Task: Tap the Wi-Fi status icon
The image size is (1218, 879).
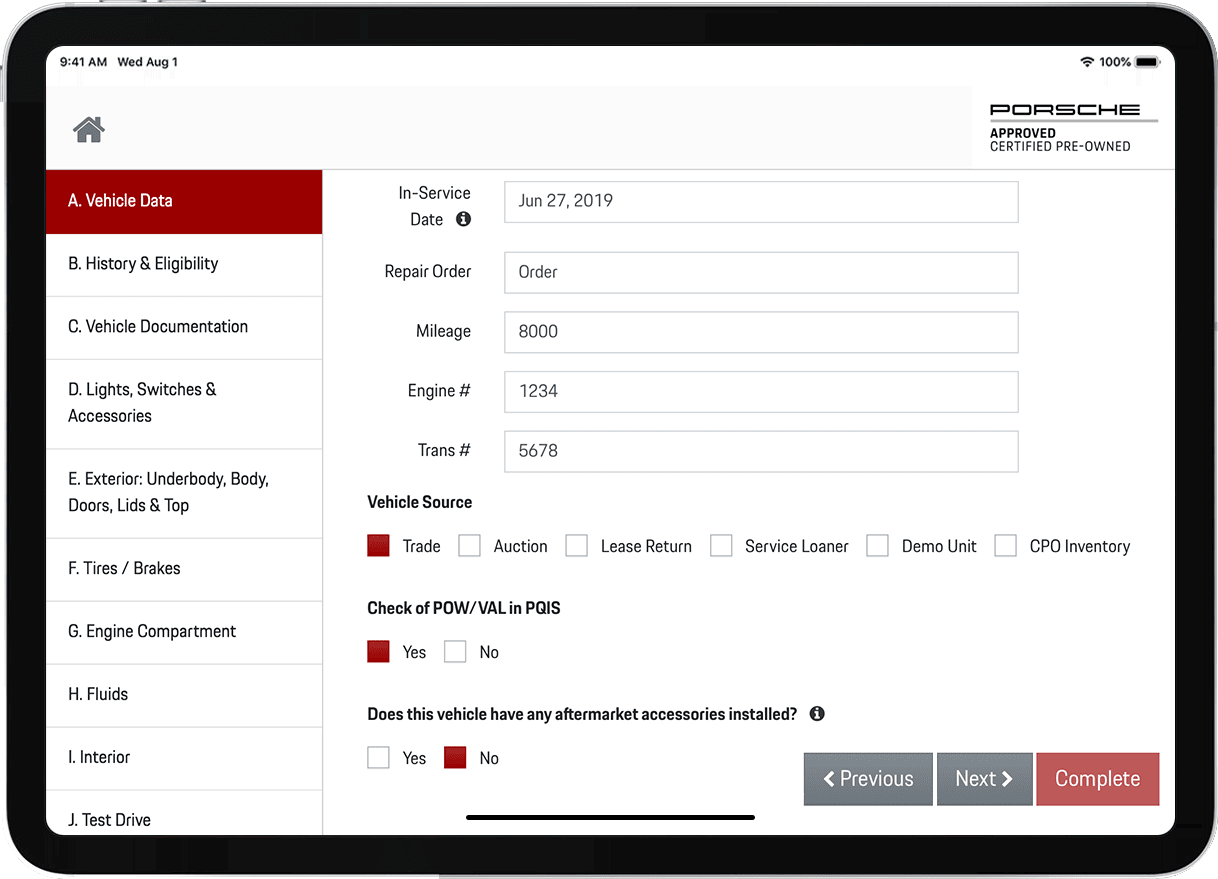Action: click(x=1087, y=62)
